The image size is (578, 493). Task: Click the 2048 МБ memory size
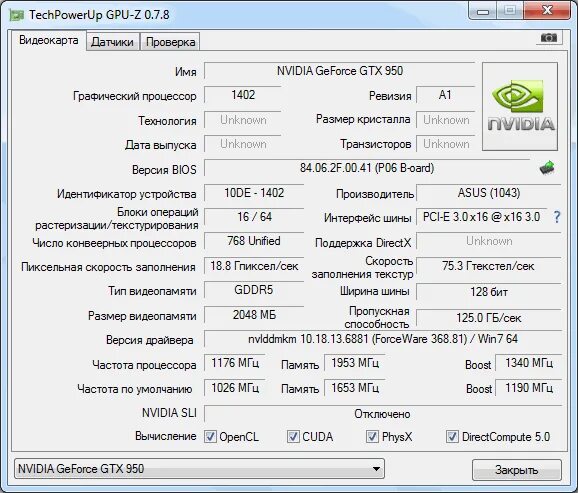254,315
